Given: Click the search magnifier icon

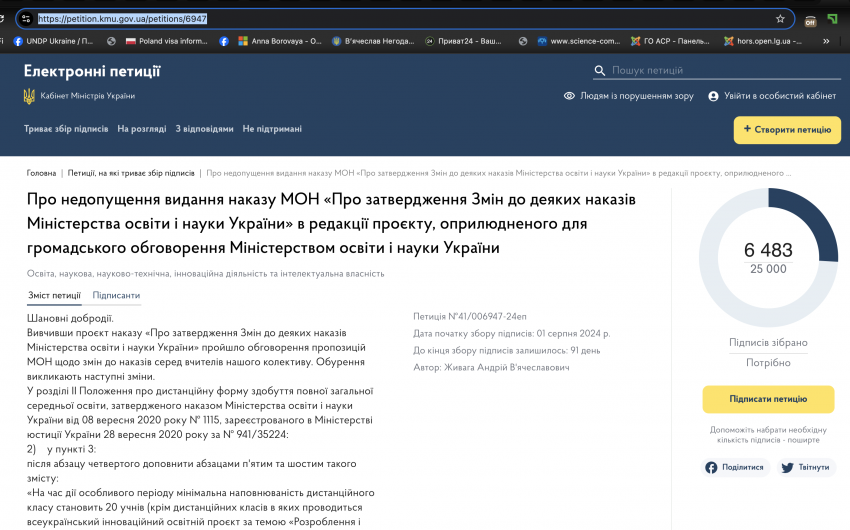Looking at the screenshot, I should point(600,70).
